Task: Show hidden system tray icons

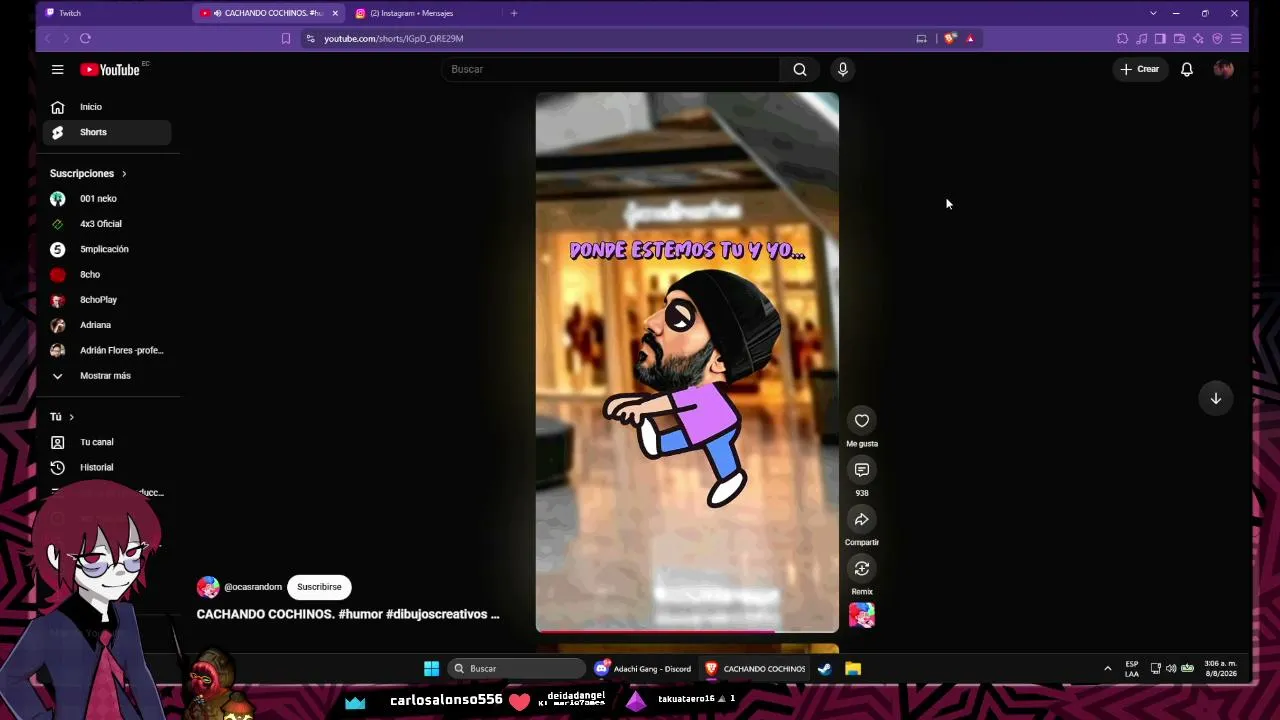Action: (x=1107, y=669)
